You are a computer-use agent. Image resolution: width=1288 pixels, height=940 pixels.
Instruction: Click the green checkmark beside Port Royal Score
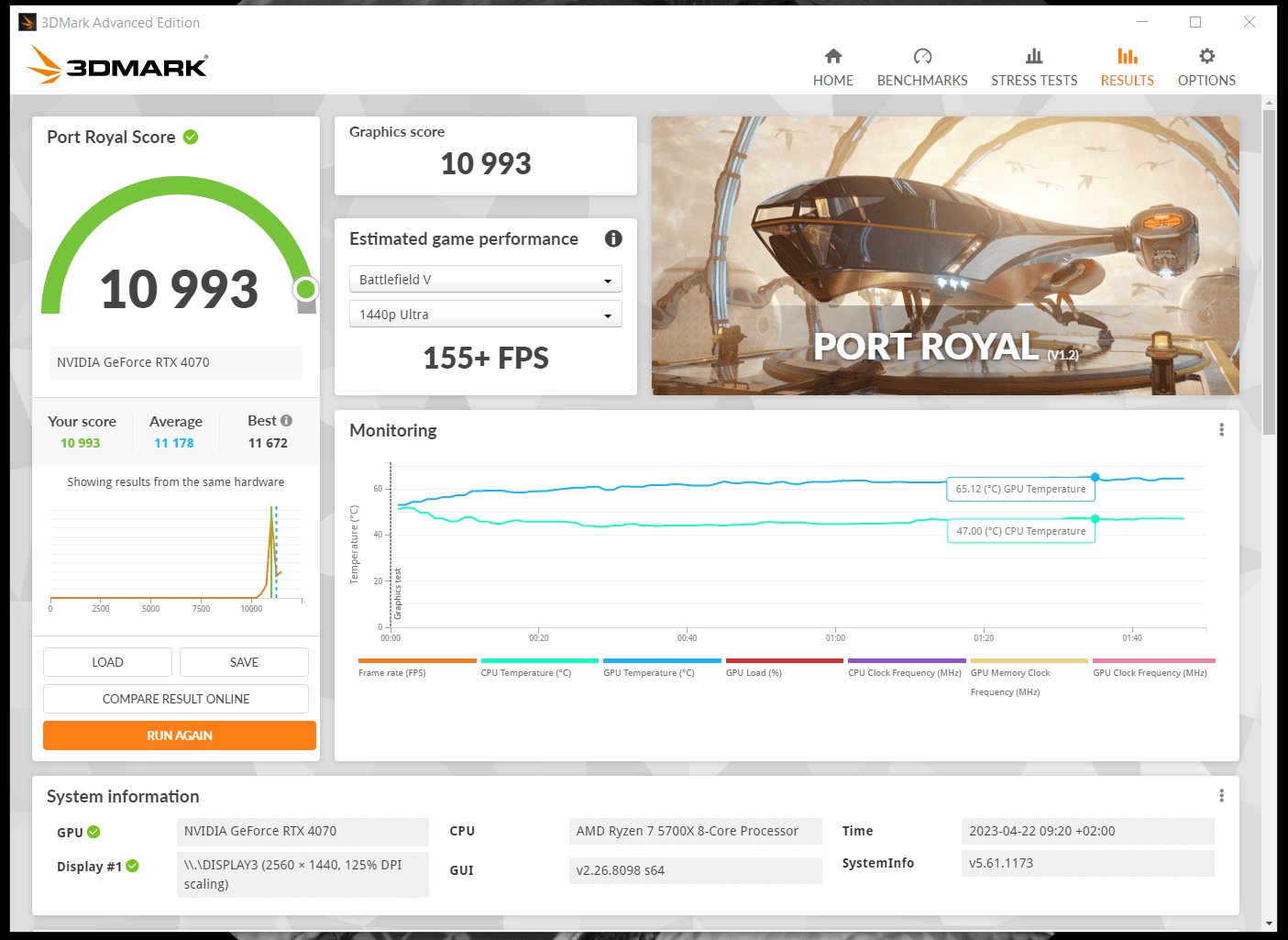pos(191,137)
